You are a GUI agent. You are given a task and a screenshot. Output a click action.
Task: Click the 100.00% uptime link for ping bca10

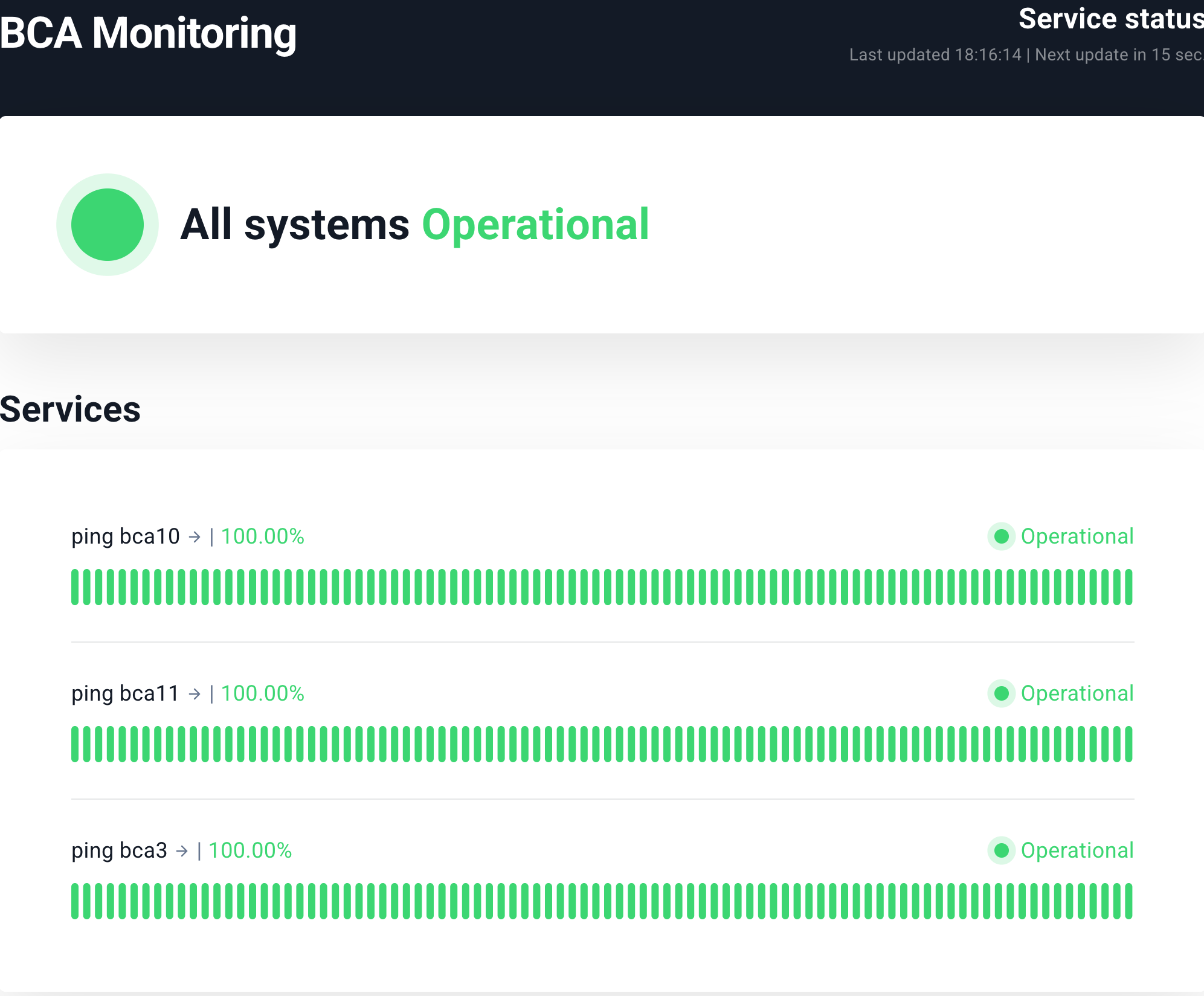262,536
